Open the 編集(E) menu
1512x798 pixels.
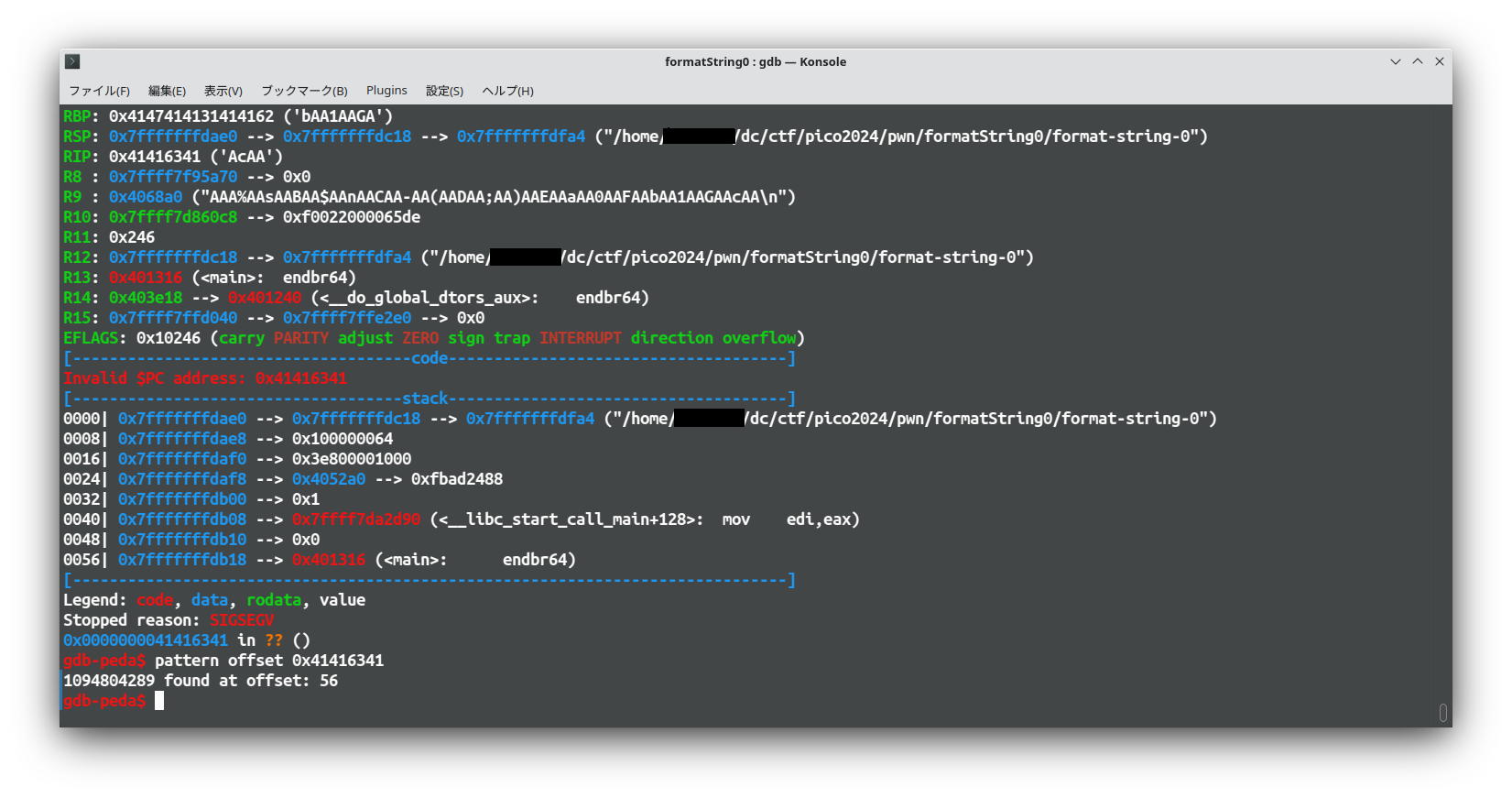[x=167, y=91]
